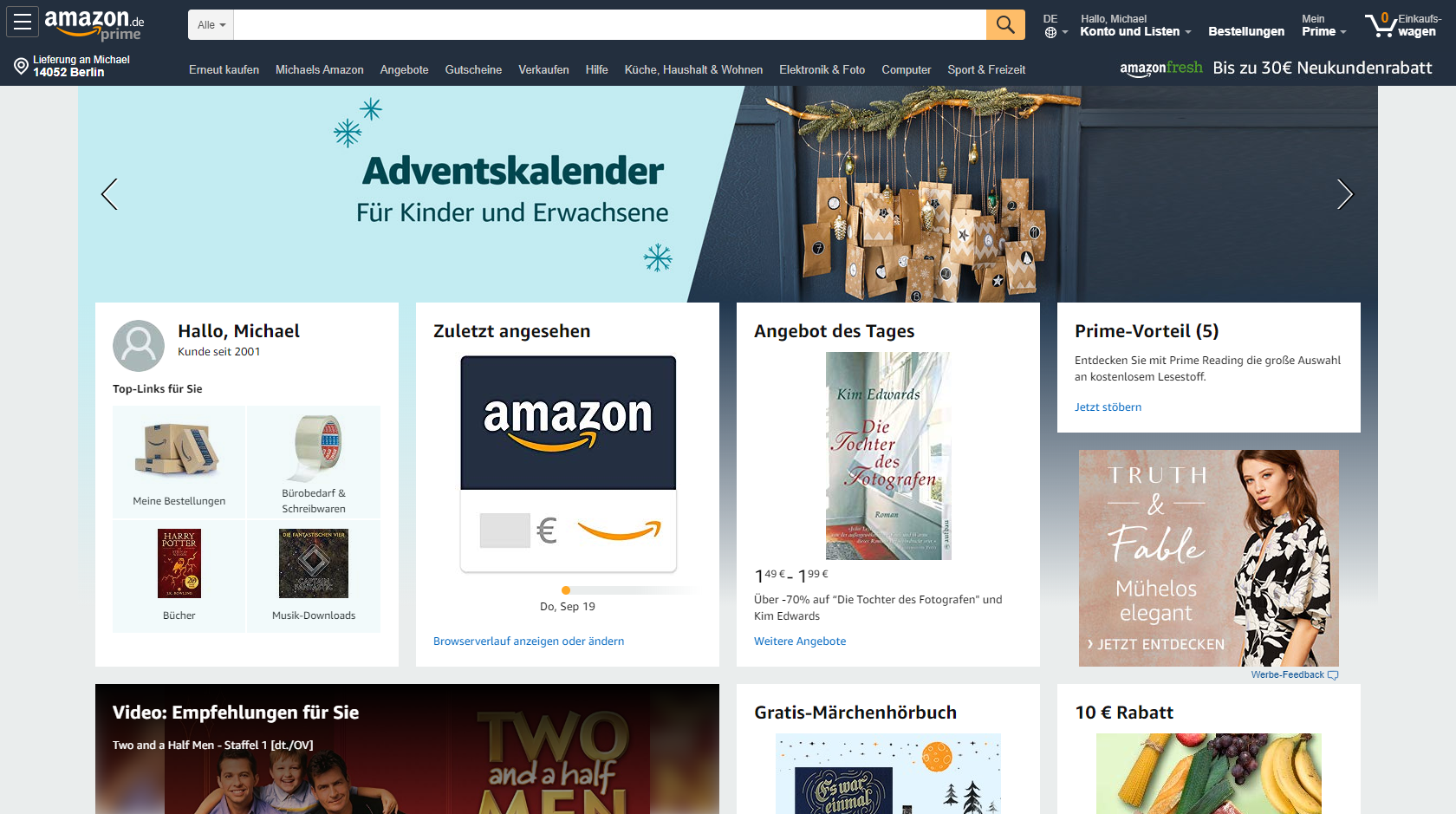Click the orange search magnifier button
This screenshot has height=814, width=1456.
click(x=1005, y=24)
